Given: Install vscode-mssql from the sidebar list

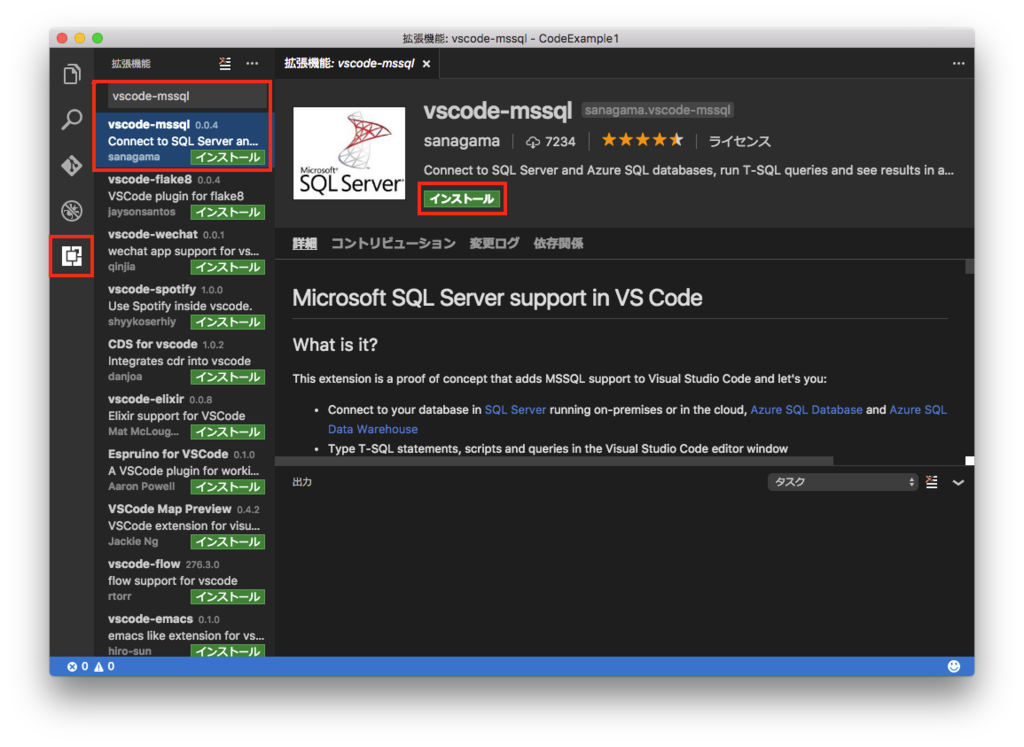Looking at the screenshot, I should [228, 157].
